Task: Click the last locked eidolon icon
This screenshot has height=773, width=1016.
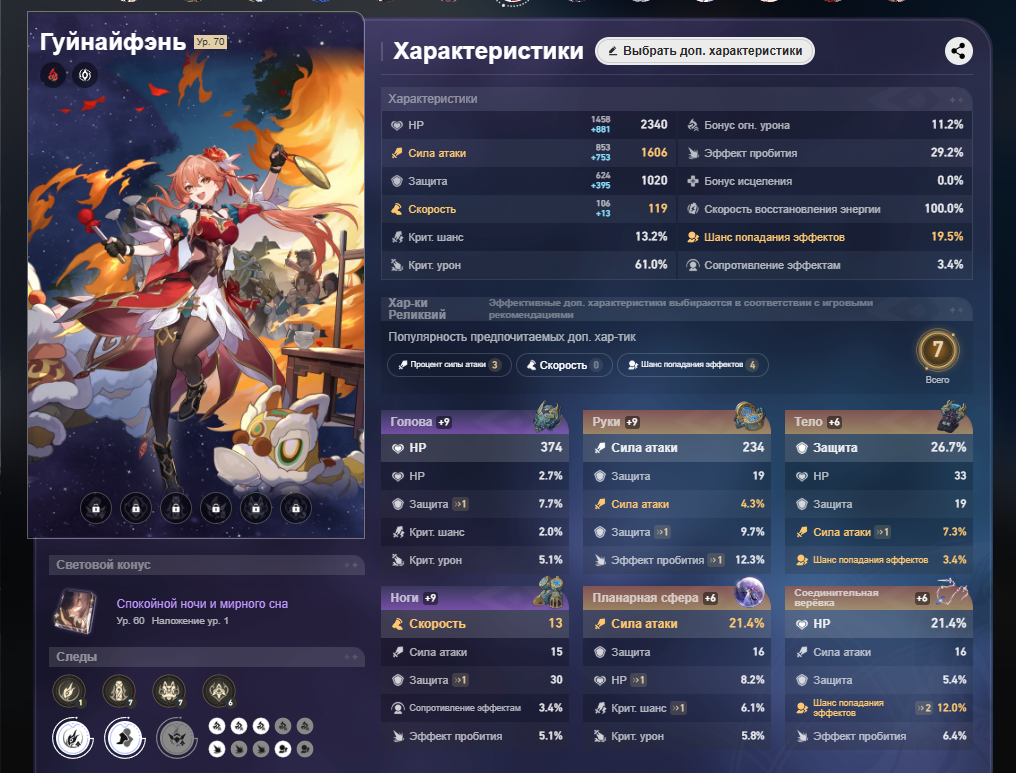Action: point(295,508)
